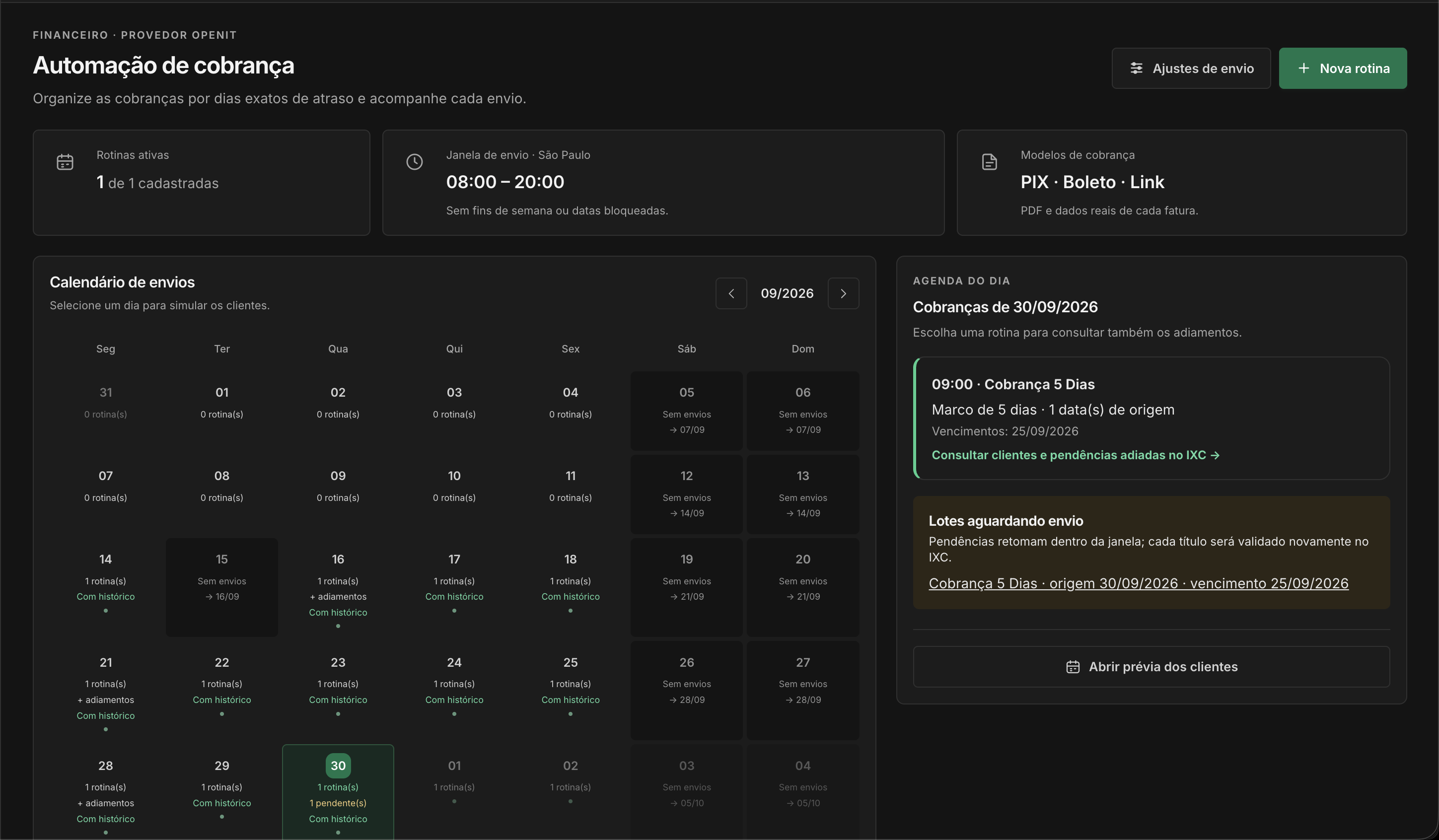Click the 'Cobranças de 30/09/2026' heading

1005,307
